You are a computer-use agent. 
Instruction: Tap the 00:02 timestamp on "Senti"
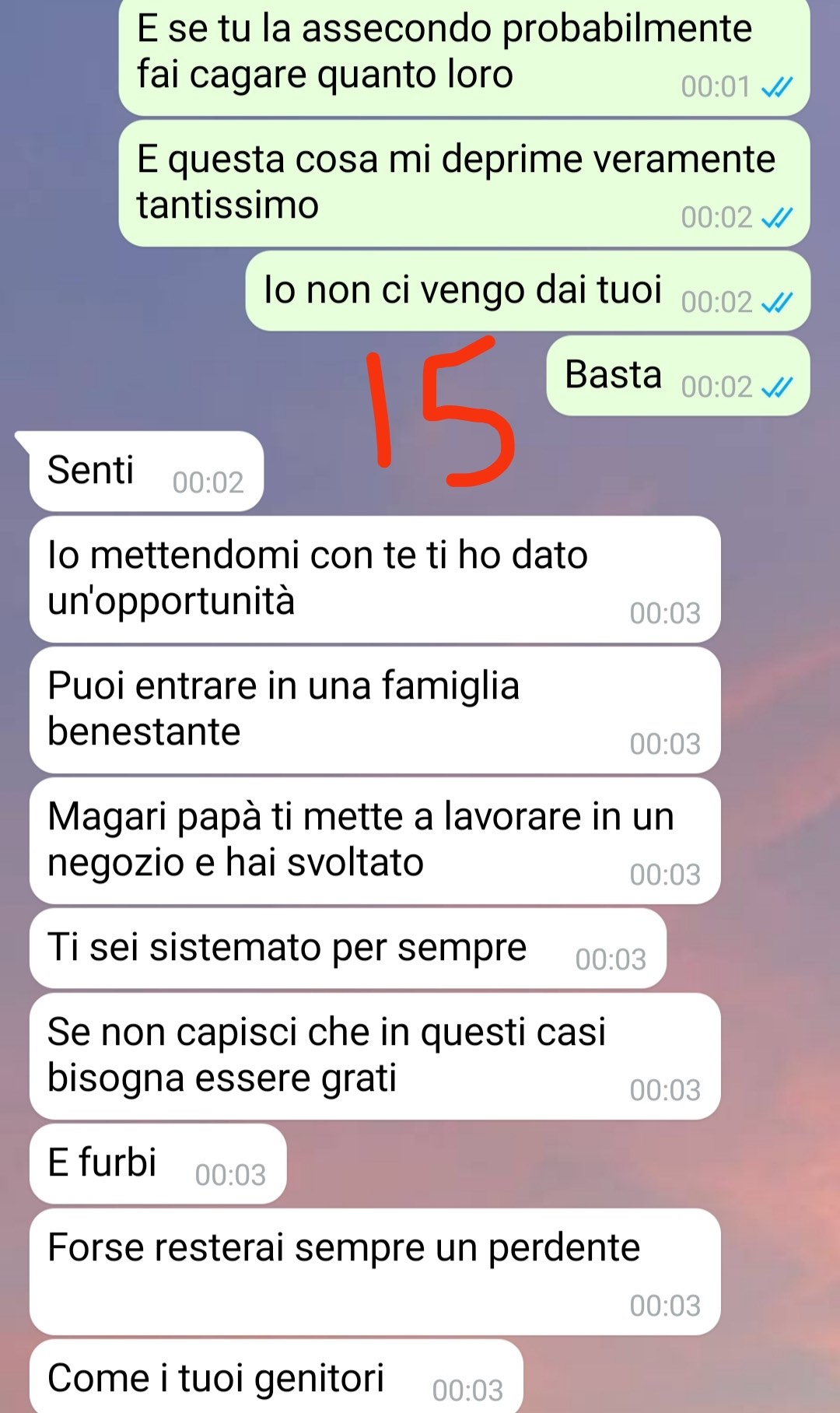tap(208, 482)
